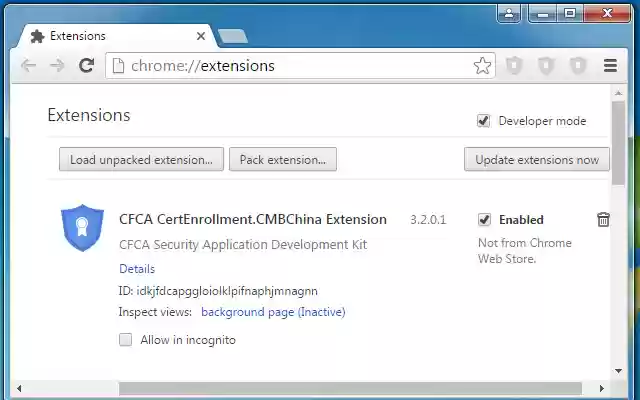Minimize the Chrome window
The width and height of the screenshot is (640, 400).
[x=543, y=13]
